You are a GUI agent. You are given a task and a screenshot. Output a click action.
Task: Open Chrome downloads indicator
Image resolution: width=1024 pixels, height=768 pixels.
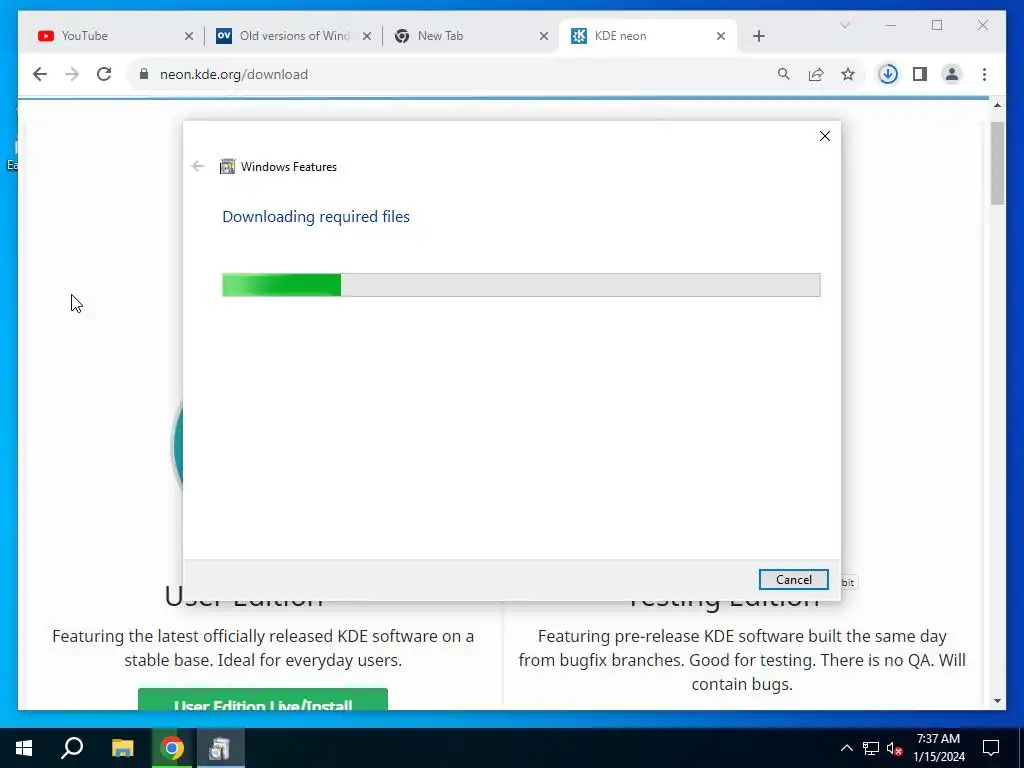pyautogui.click(x=888, y=74)
